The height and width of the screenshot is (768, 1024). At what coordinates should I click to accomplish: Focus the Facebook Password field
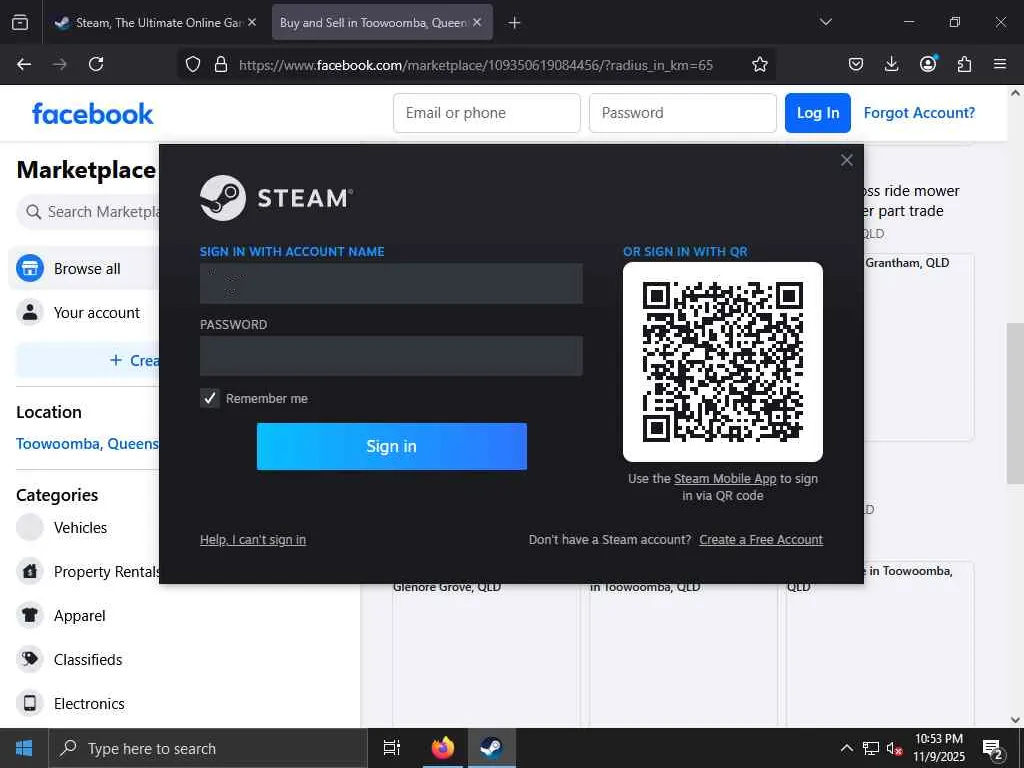point(682,113)
